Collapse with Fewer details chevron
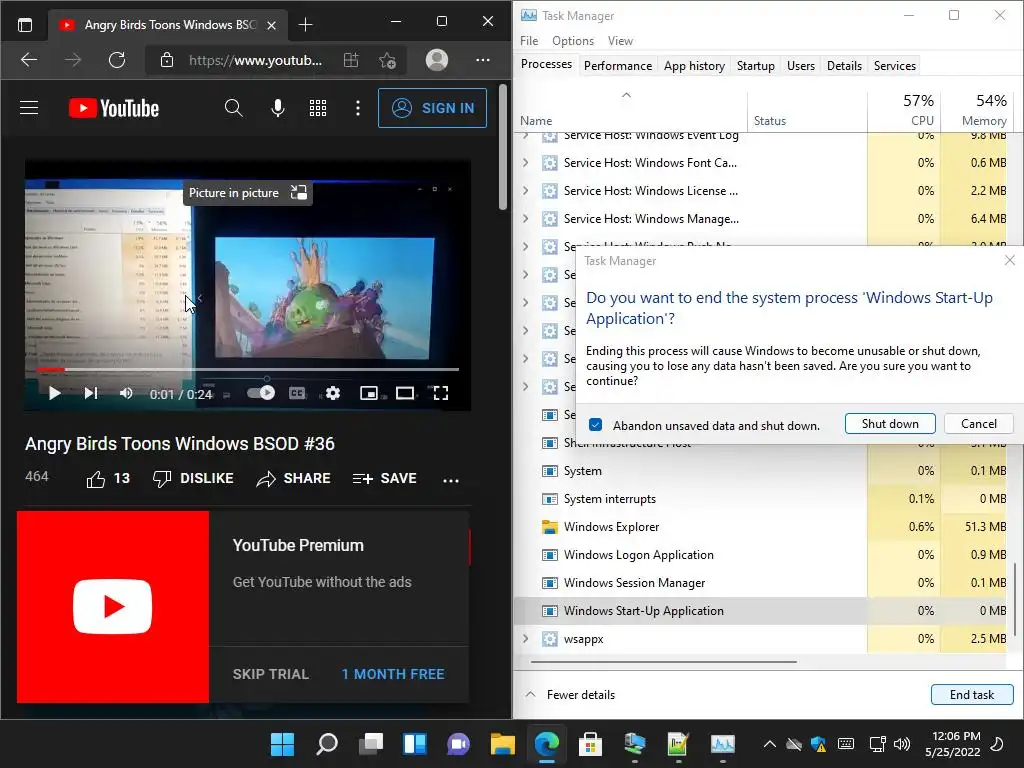 click(531, 695)
